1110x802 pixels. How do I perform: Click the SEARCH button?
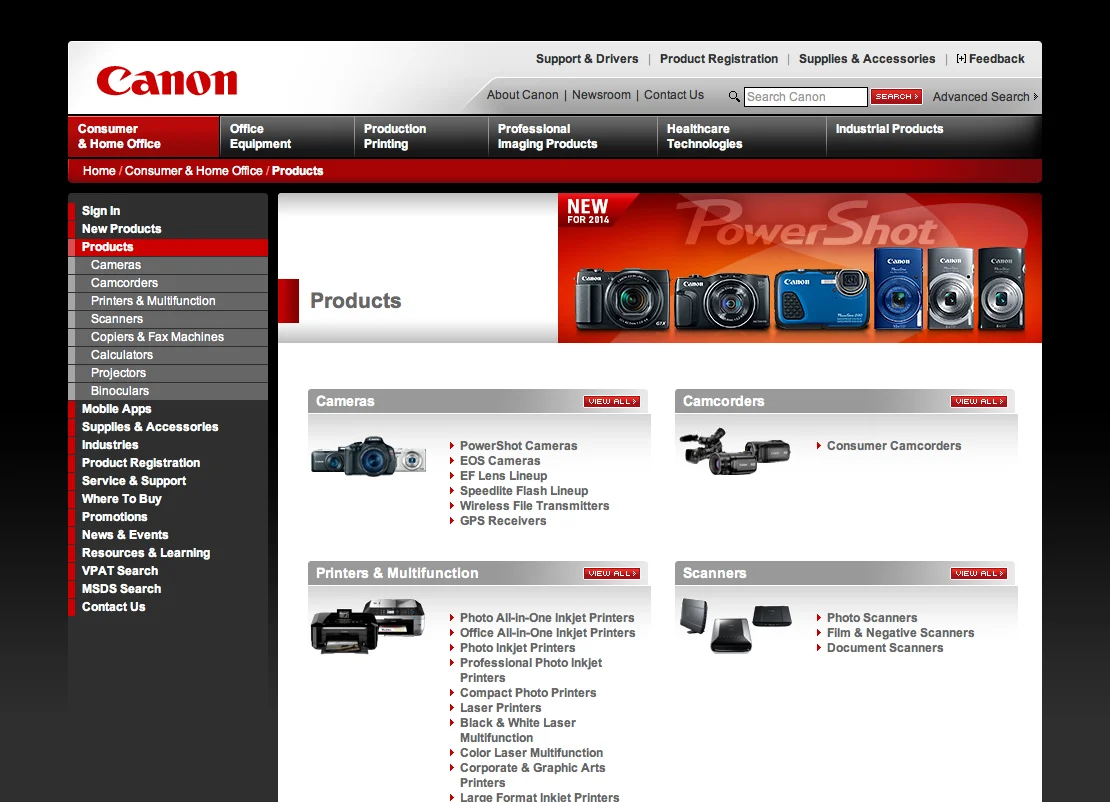click(895, 96)
